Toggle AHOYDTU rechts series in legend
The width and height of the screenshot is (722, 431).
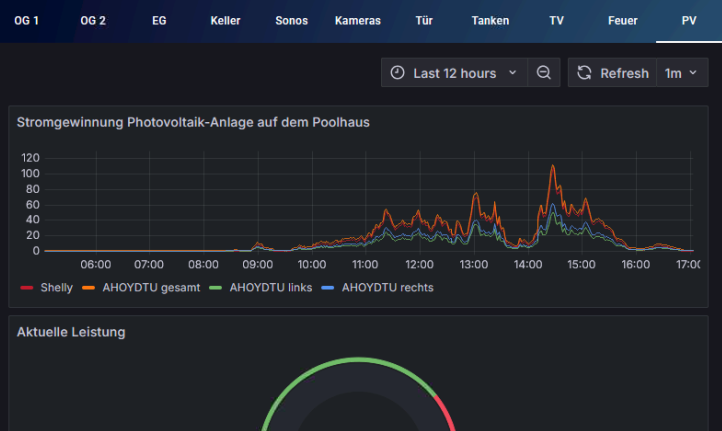coord(387,288)
